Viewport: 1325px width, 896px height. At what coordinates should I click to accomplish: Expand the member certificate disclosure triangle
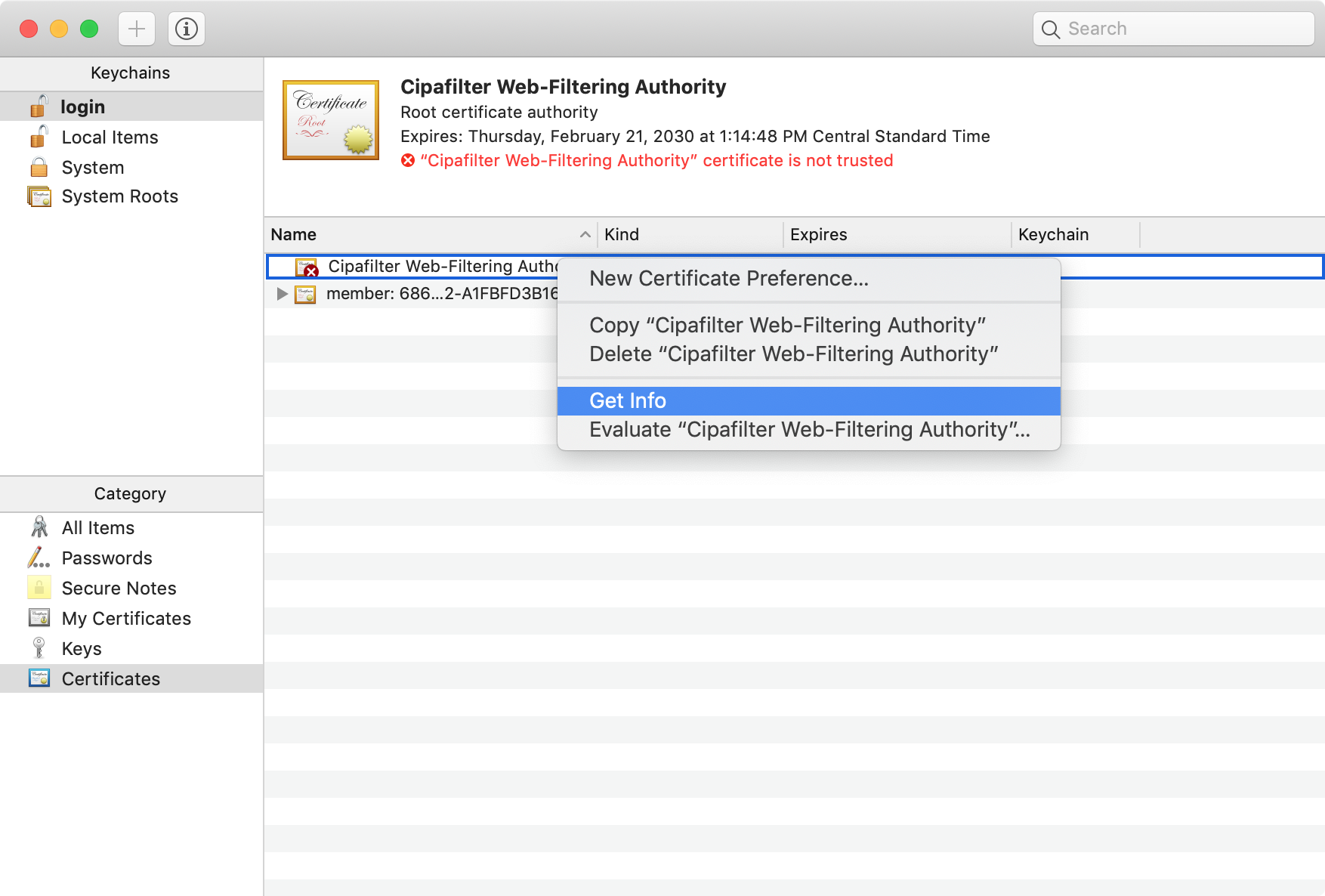281,294
